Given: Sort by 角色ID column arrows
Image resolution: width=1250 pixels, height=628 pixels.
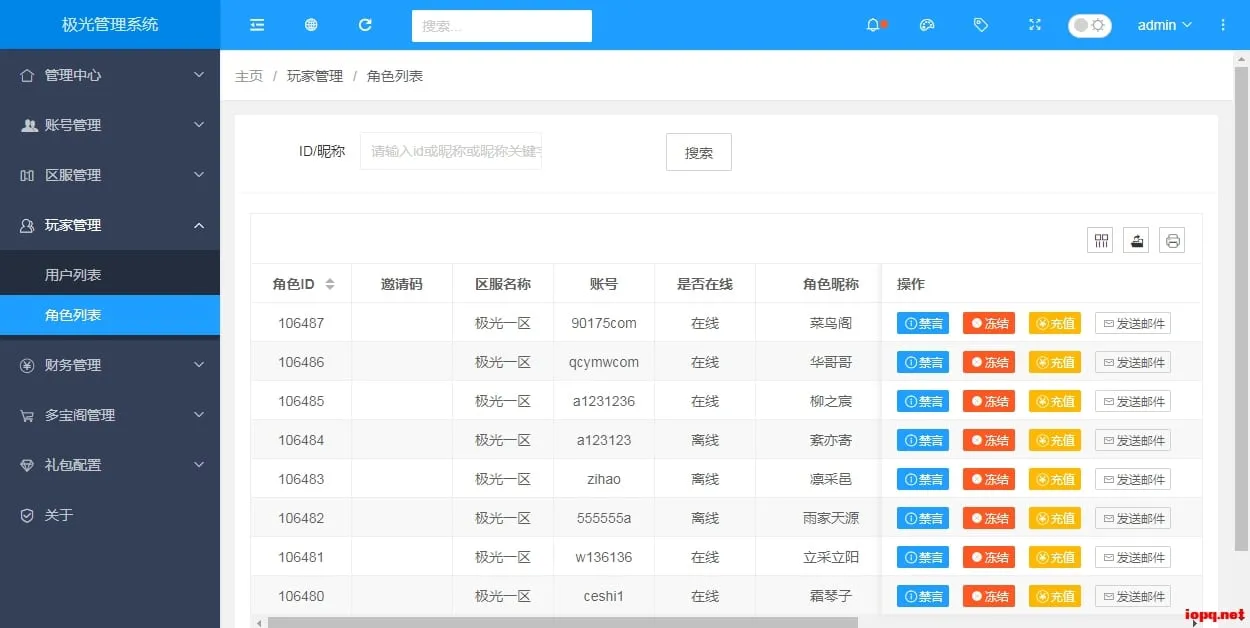Looking at the screenshot, I should point(330,284).
